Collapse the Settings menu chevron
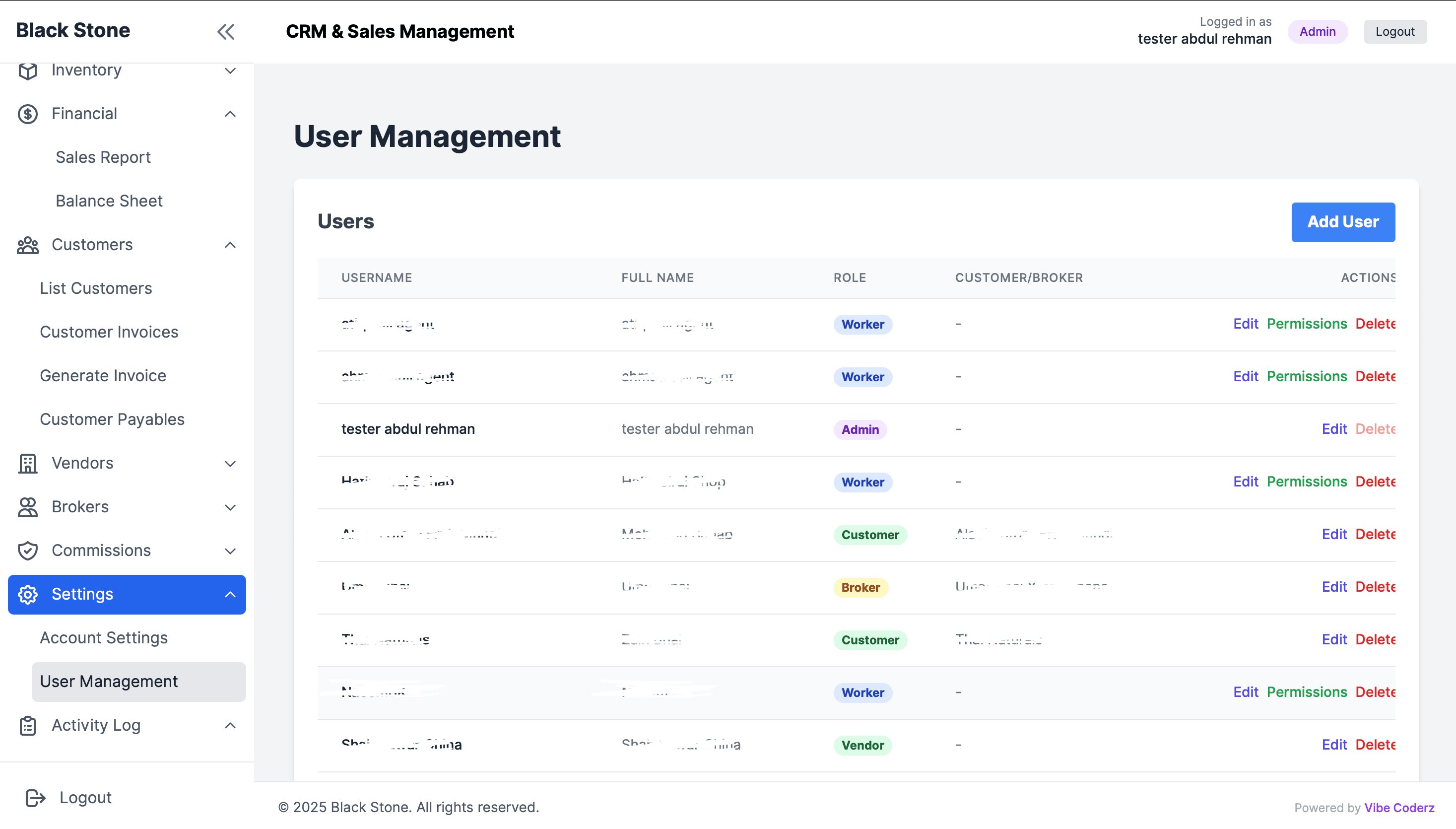The height and width of the screenshot is (829, 1456). pos(230,594)
